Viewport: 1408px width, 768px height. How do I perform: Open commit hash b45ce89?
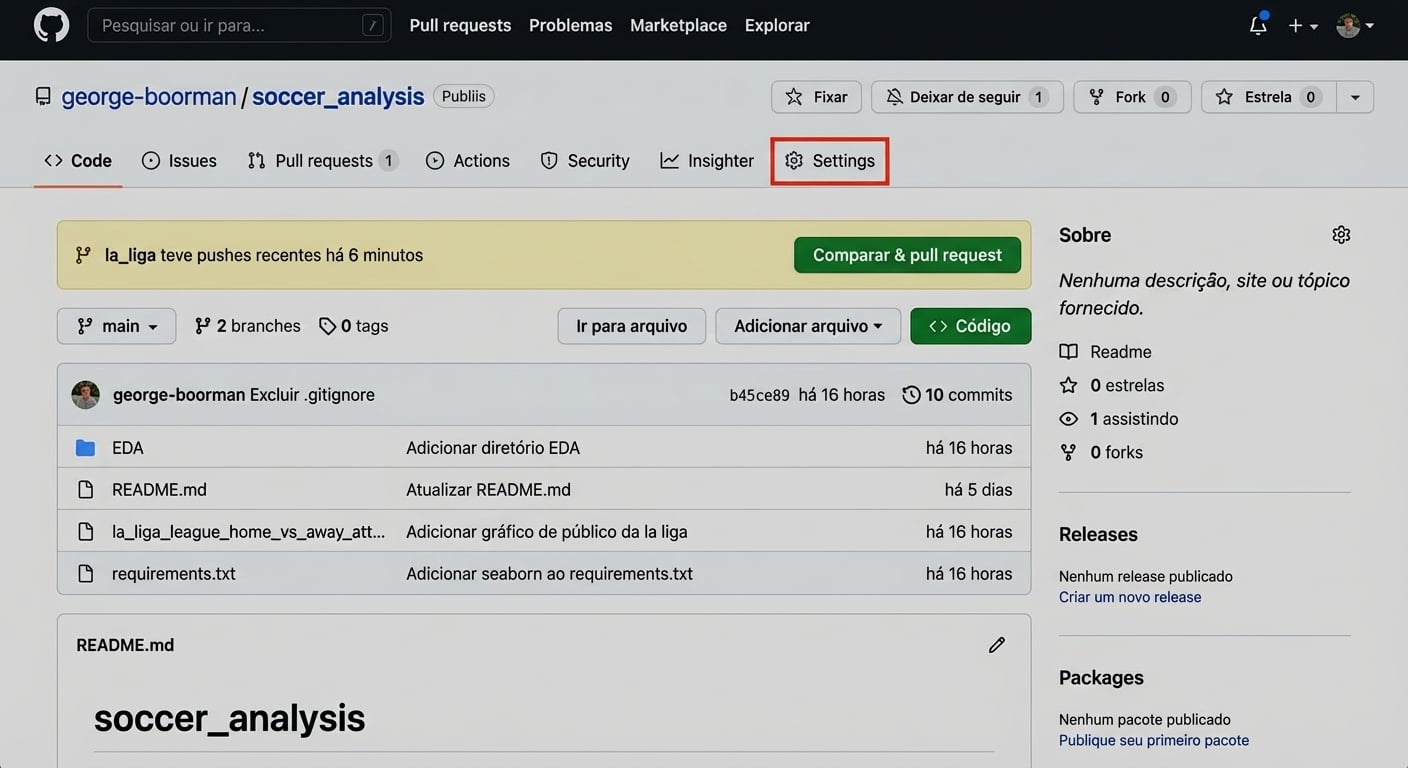pos(759,395)
